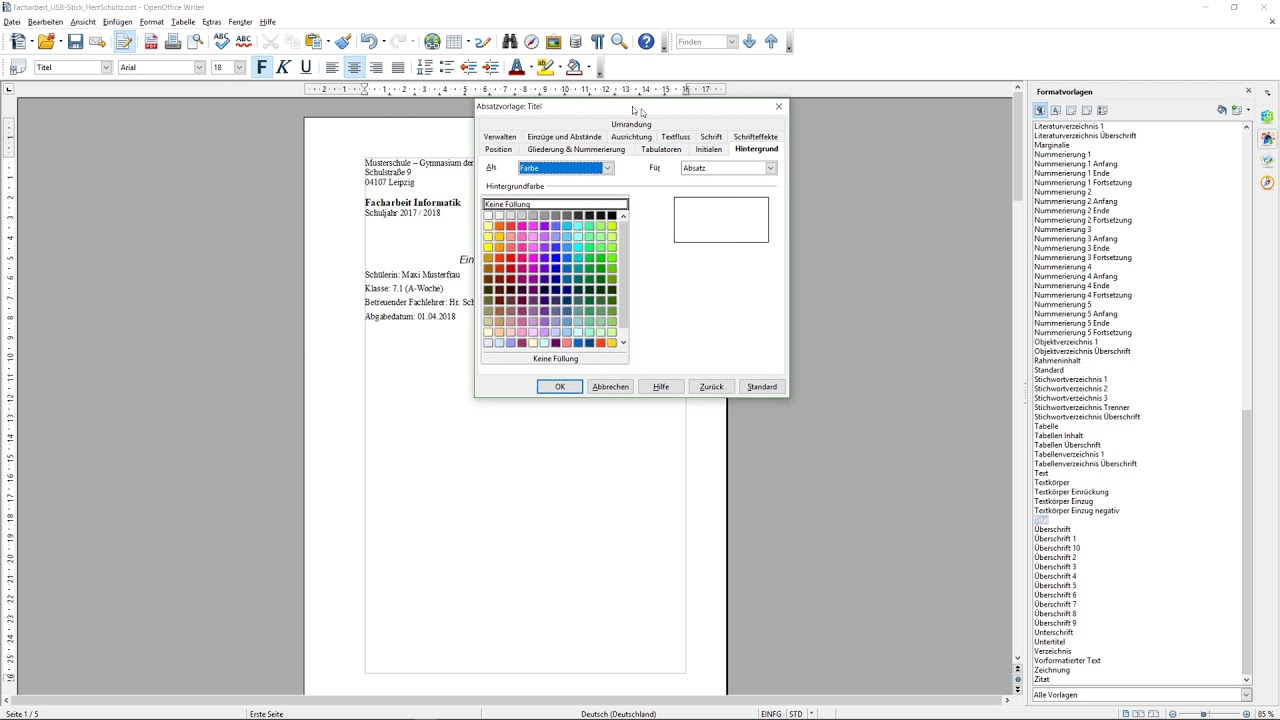Open the Navigator compass toolbar icon

coord(532,42)
